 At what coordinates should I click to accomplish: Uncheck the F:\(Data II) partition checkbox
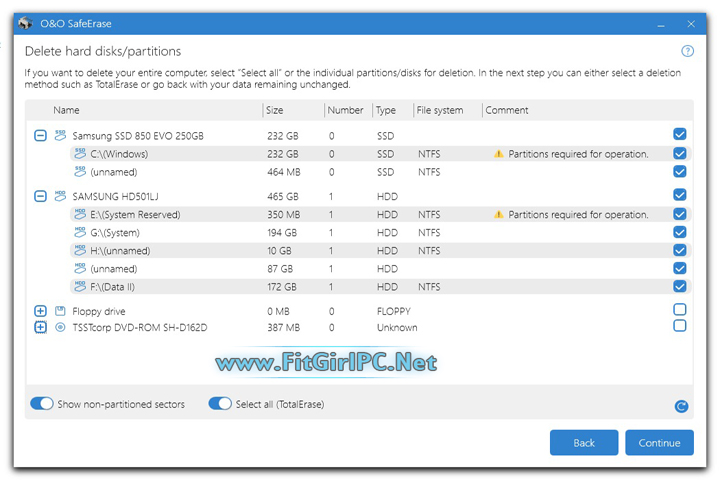click(x=680, y=286)
